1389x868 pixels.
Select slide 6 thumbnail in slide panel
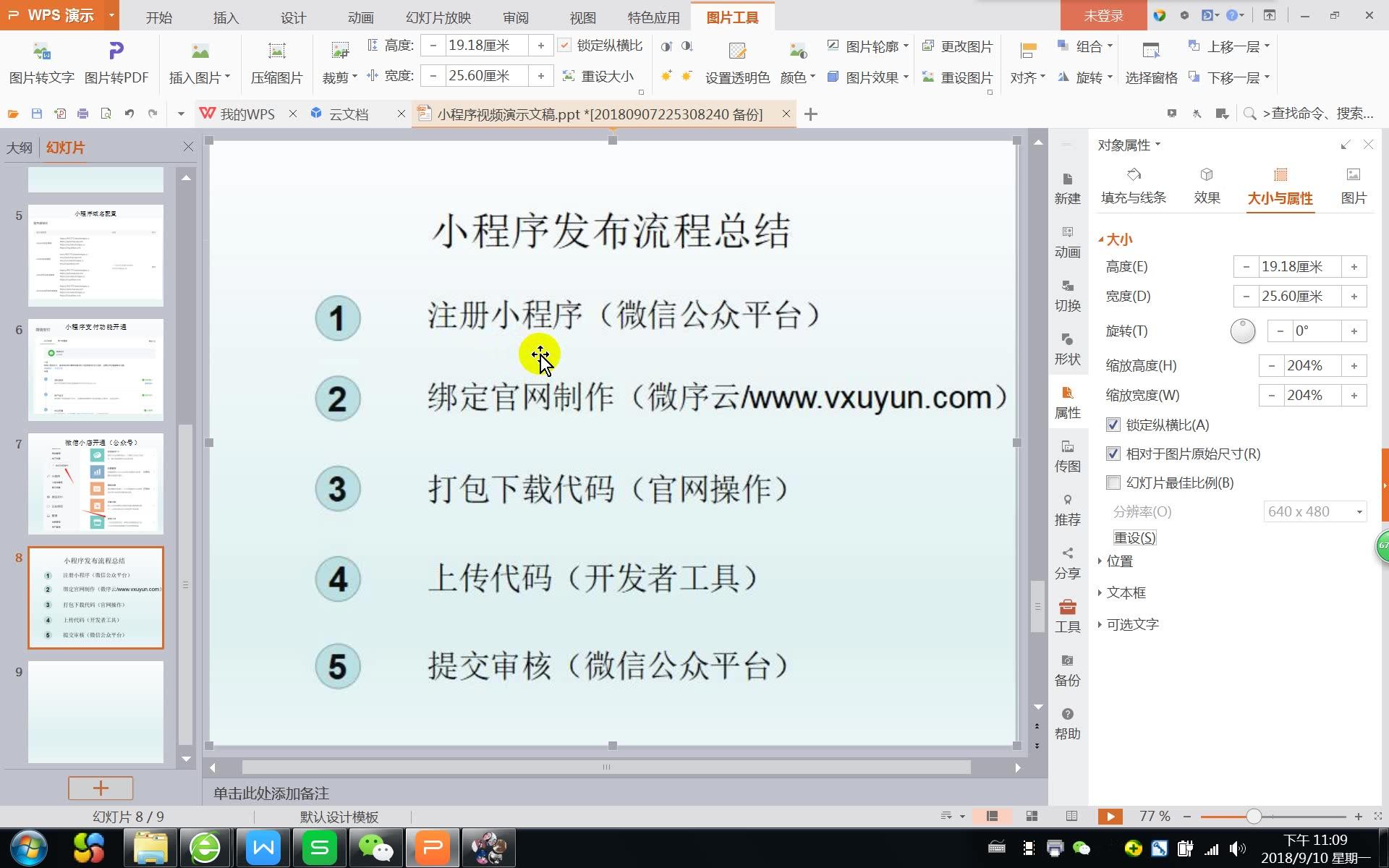pos(96,370)
